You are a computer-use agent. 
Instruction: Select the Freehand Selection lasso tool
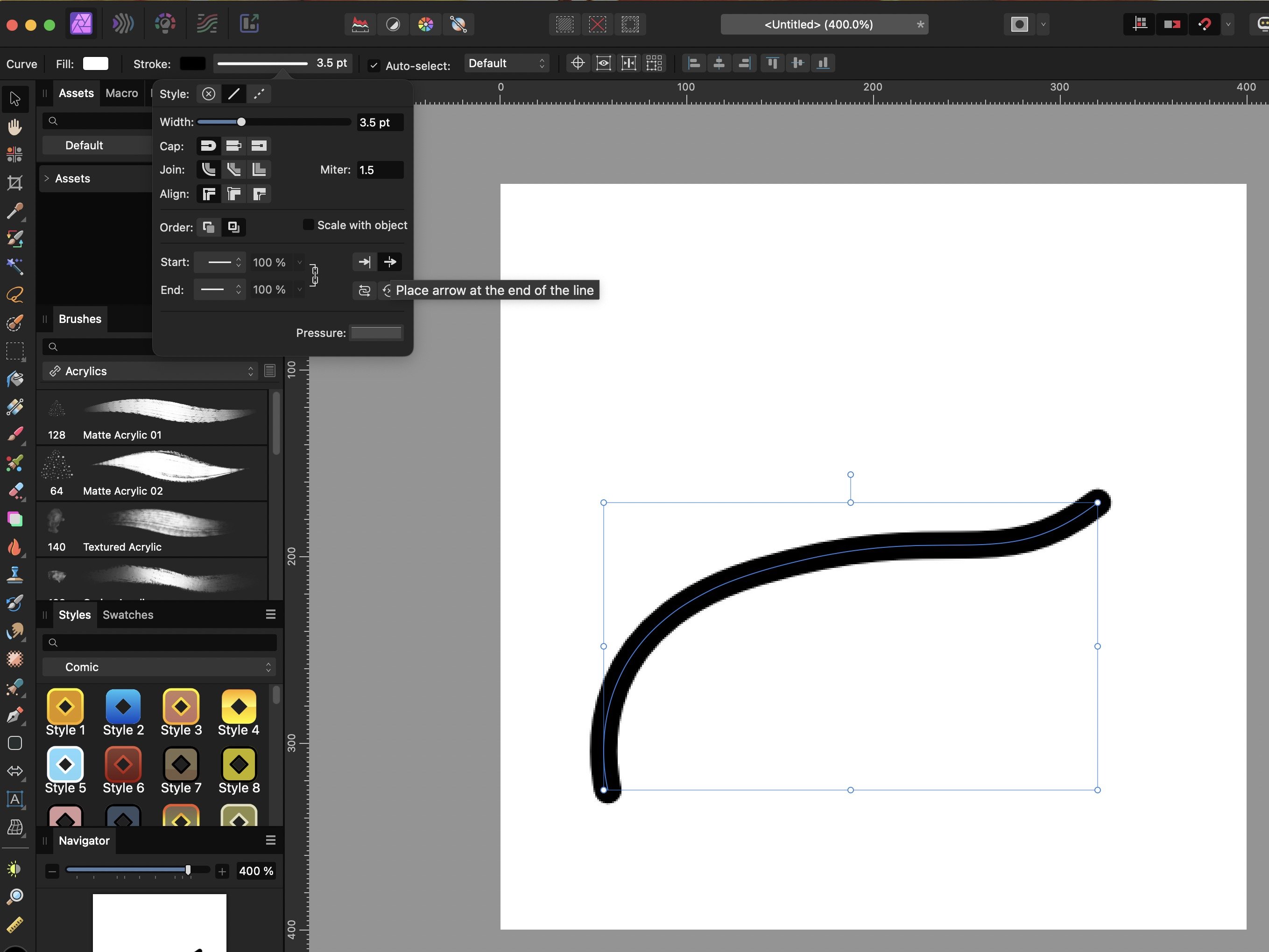pos(15,295)
